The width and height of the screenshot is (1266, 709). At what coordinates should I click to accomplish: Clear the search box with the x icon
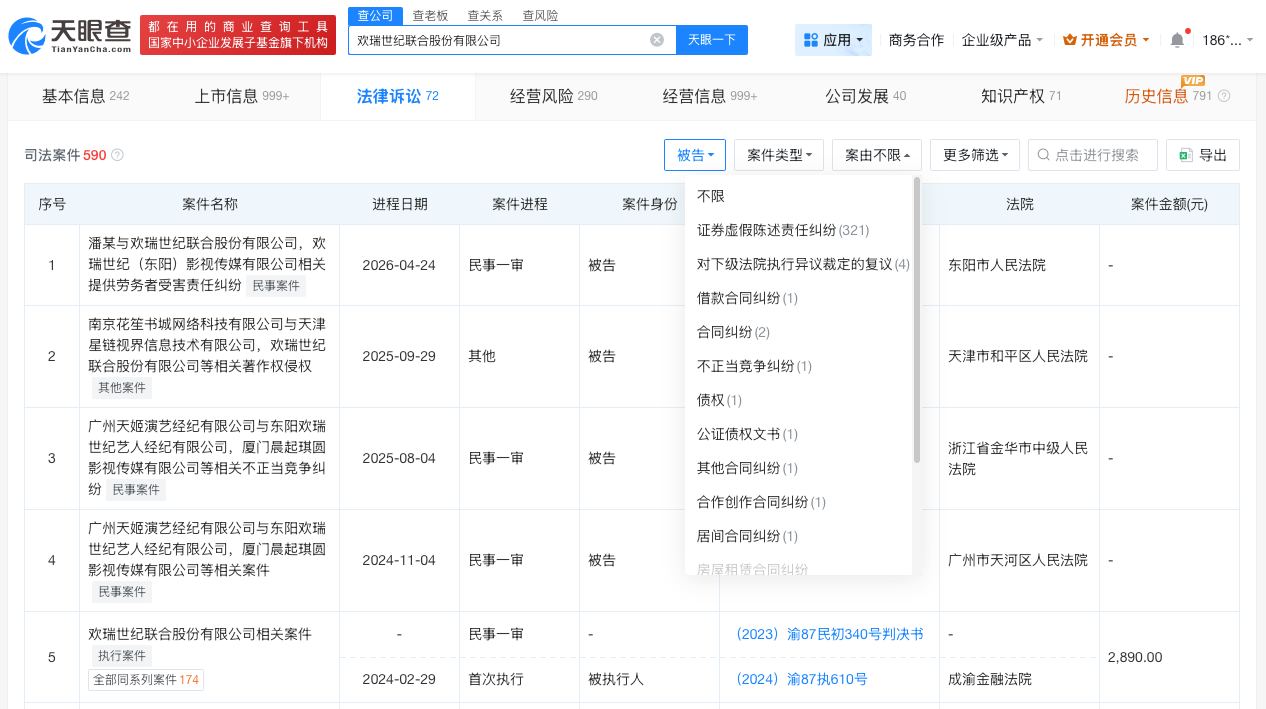click(x=657, y=40)
